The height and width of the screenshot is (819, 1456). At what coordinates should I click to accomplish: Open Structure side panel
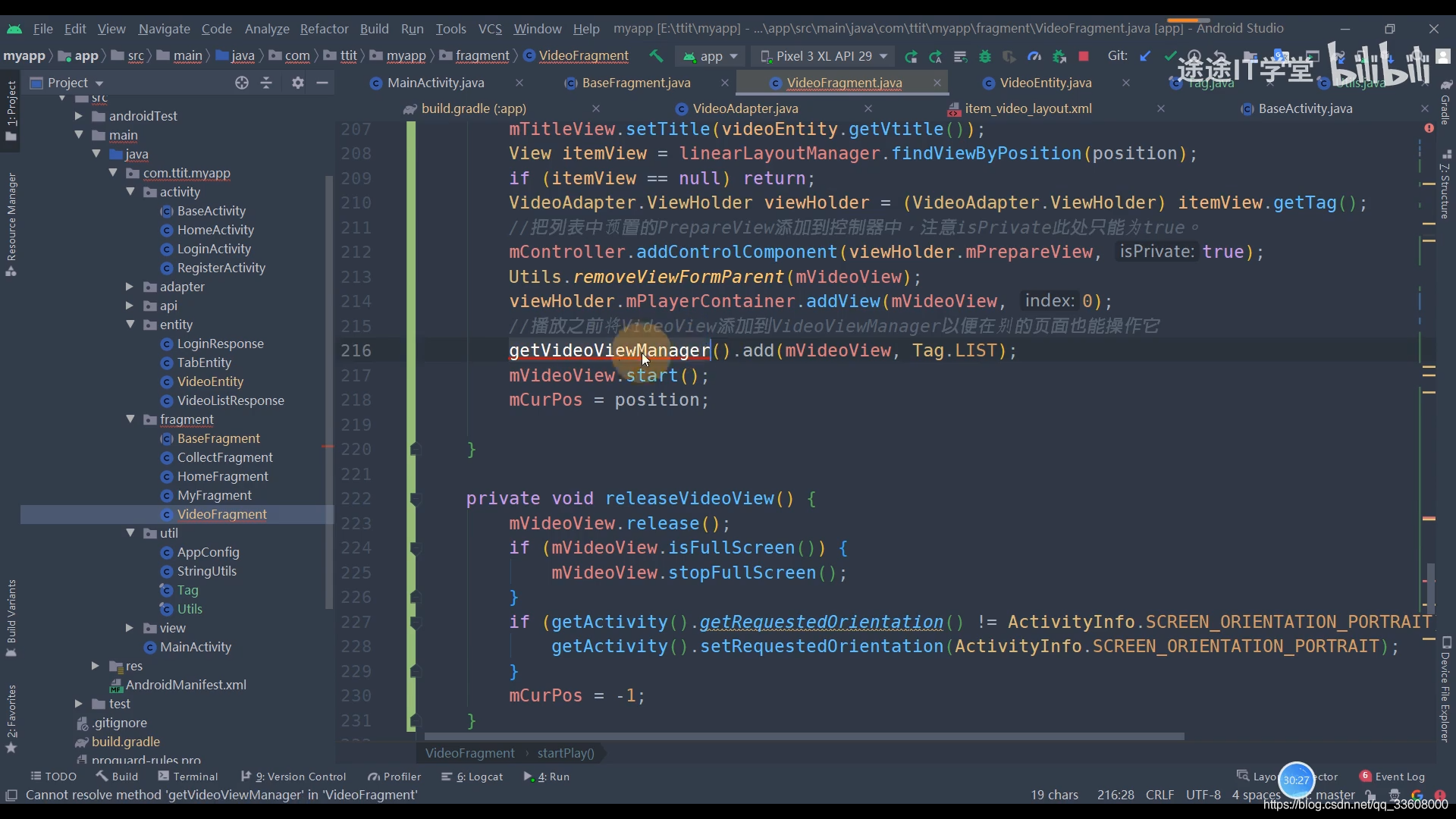(x=1445, y=184)
